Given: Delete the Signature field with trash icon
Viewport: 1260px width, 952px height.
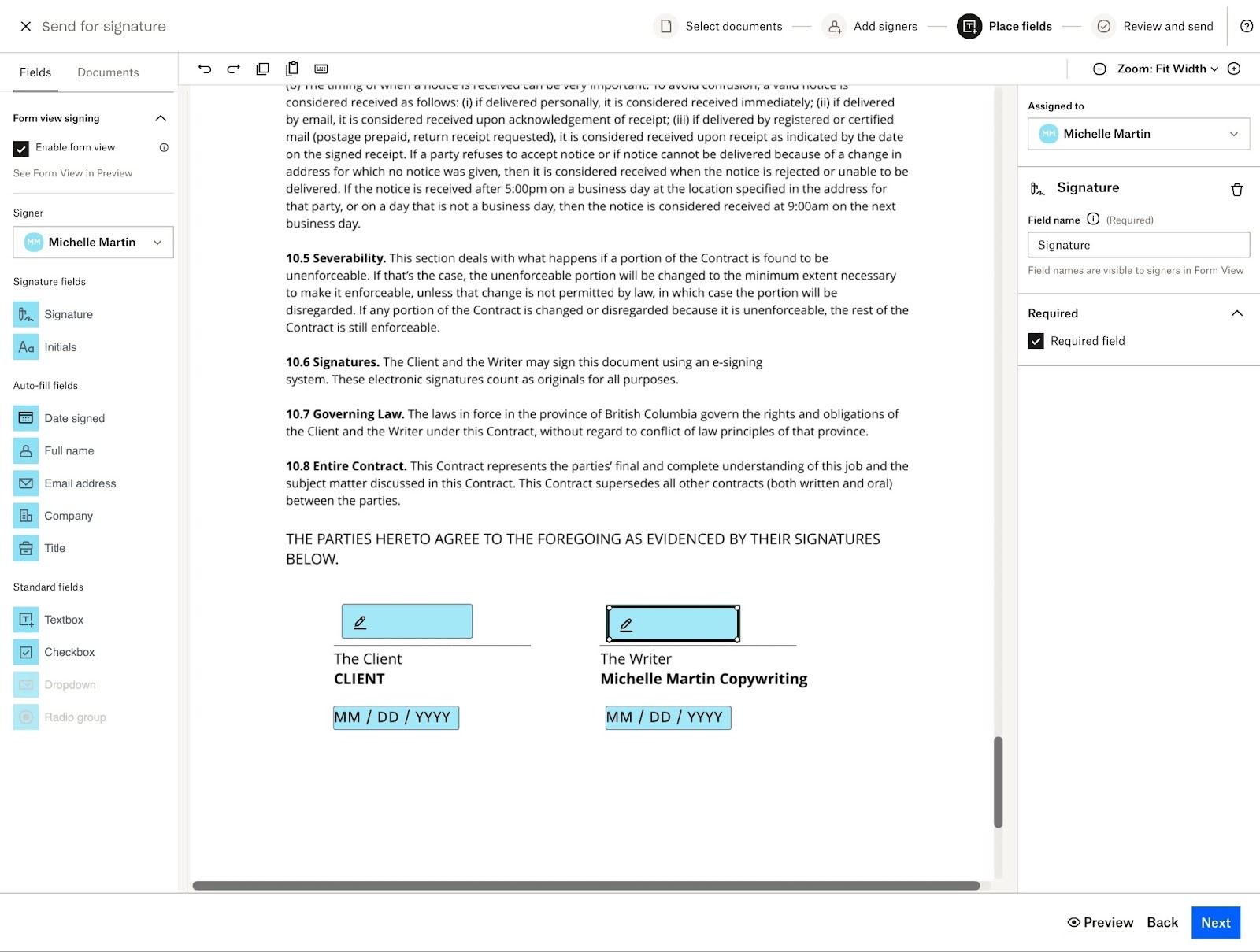Looking at the screenshot, I should tap(1237, 189).
